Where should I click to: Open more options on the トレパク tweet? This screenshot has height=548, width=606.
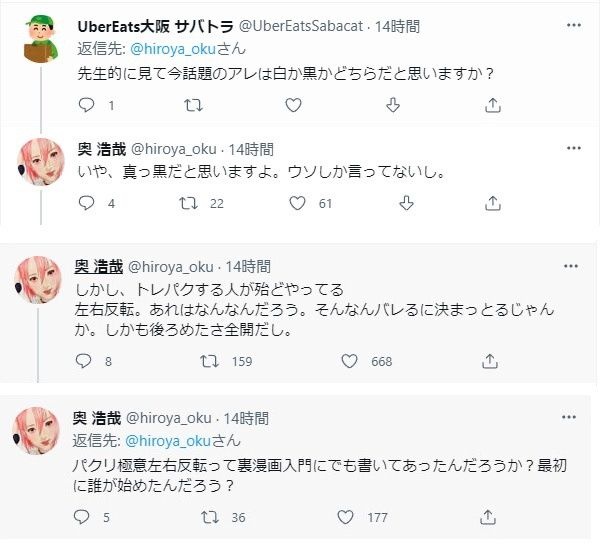570,266
